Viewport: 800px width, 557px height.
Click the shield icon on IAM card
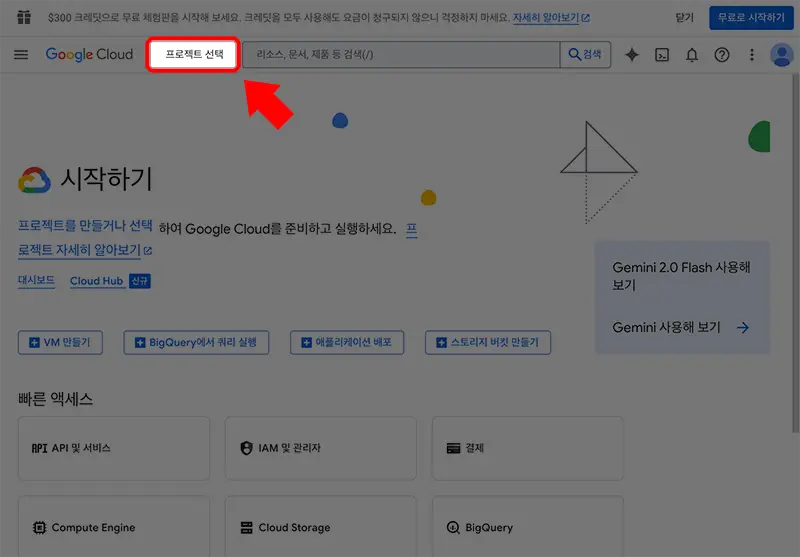click(246, 448)
